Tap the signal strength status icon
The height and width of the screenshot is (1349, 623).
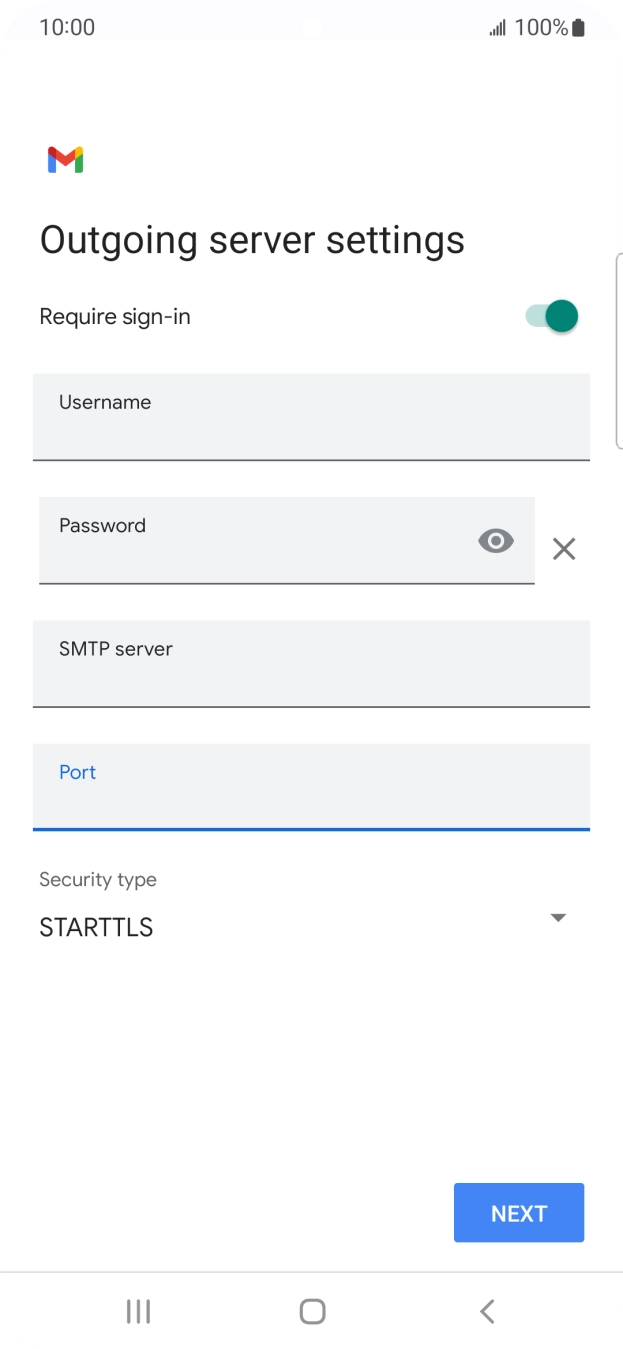497,27
